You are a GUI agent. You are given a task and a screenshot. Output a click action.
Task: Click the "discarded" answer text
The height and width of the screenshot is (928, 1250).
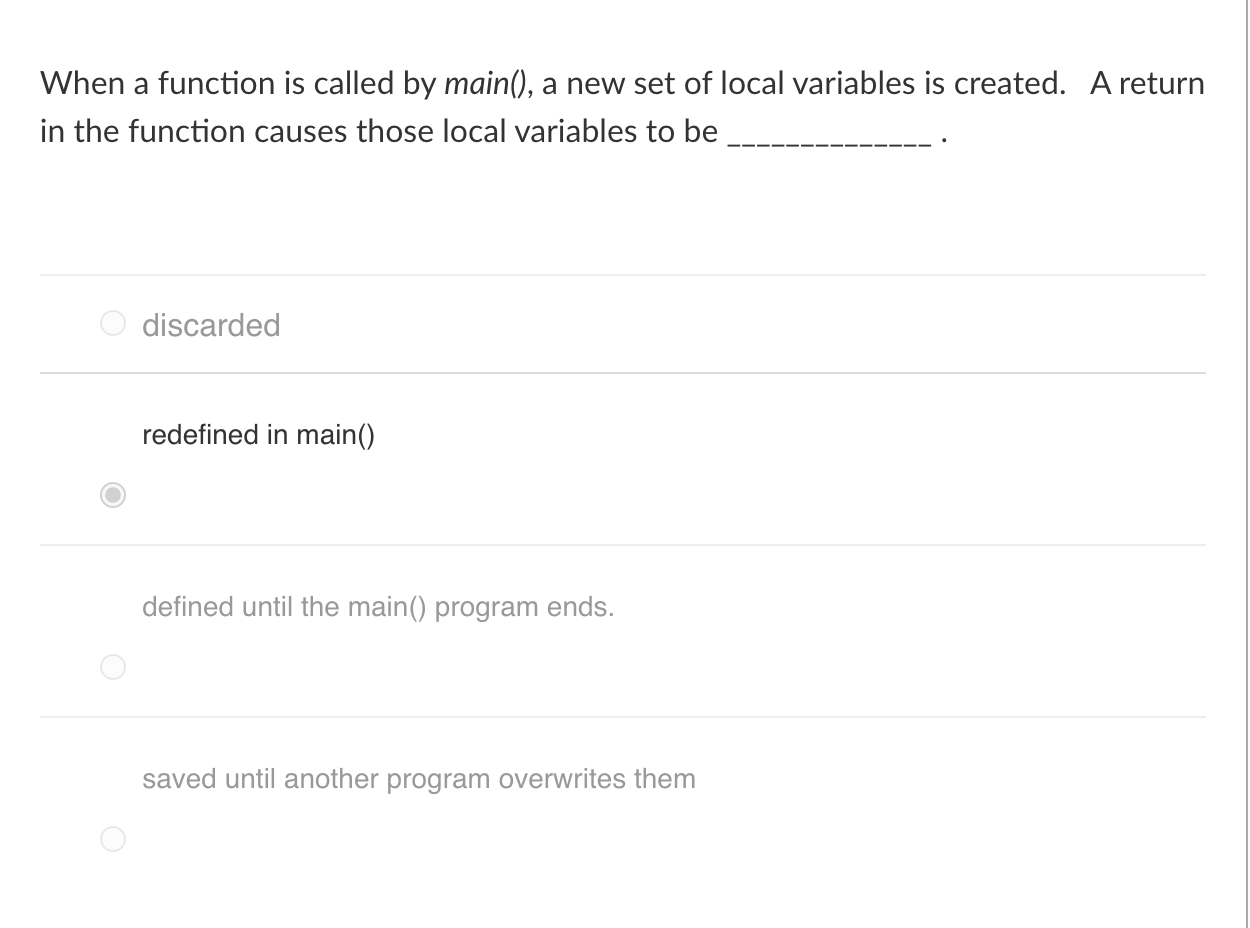[211, 325]
